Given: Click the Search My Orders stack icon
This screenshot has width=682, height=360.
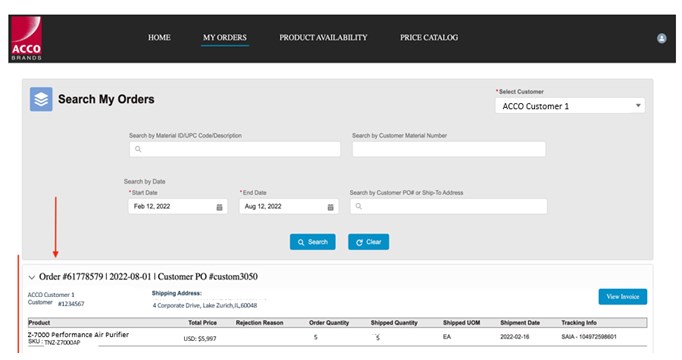Looking at the screenshot, I should (41, 99).
